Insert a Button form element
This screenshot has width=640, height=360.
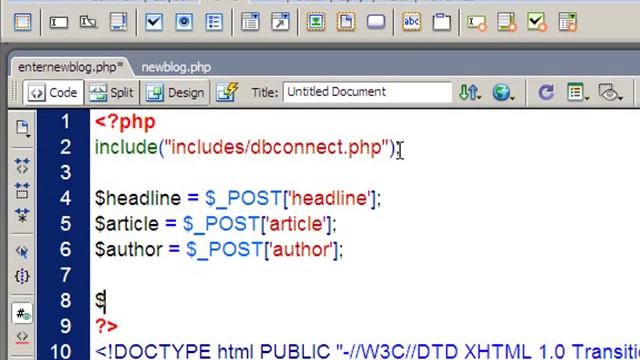tap(376, 22)
